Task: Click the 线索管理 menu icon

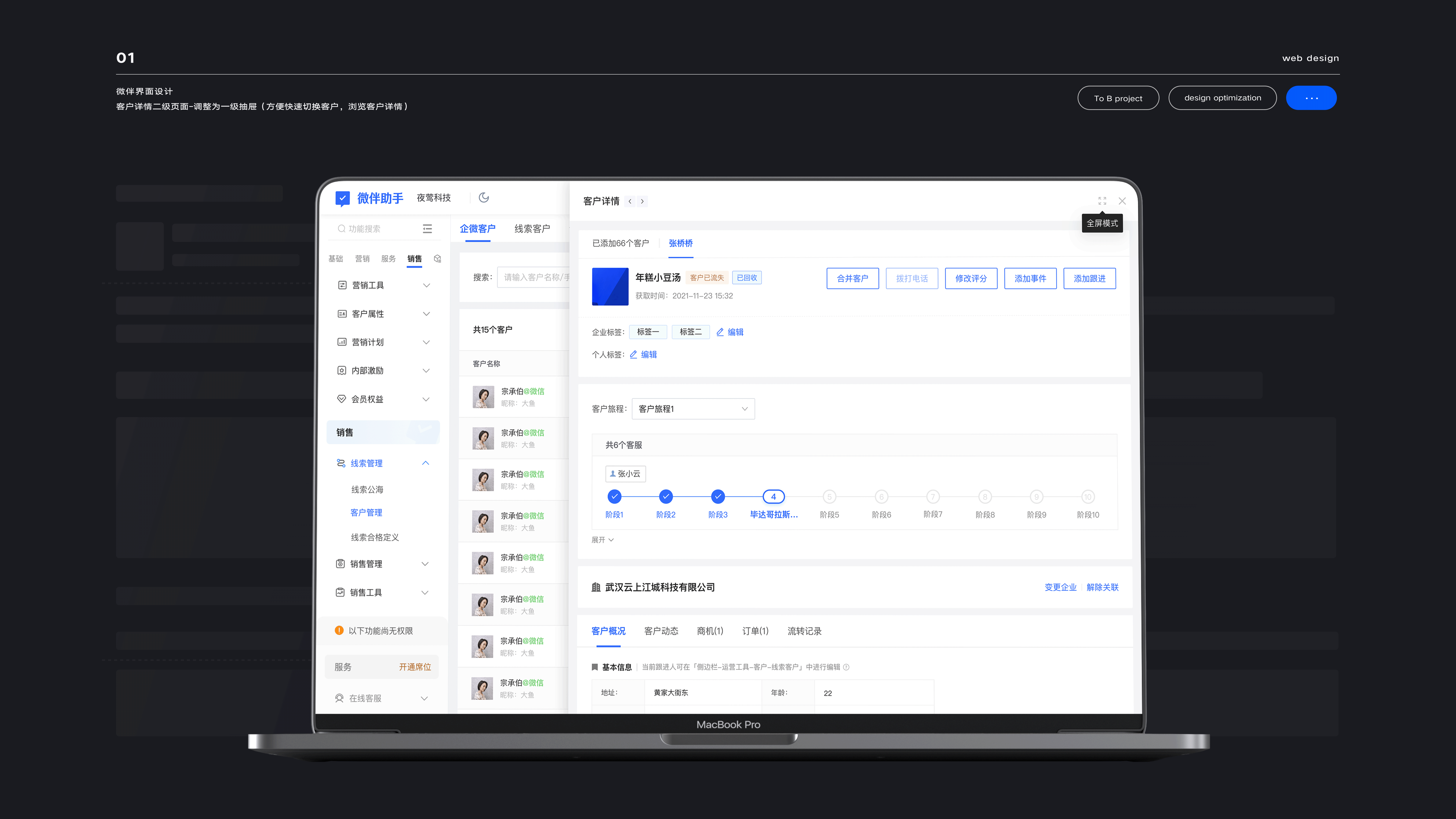Action: pyautogui.click(x=341, y=463)
